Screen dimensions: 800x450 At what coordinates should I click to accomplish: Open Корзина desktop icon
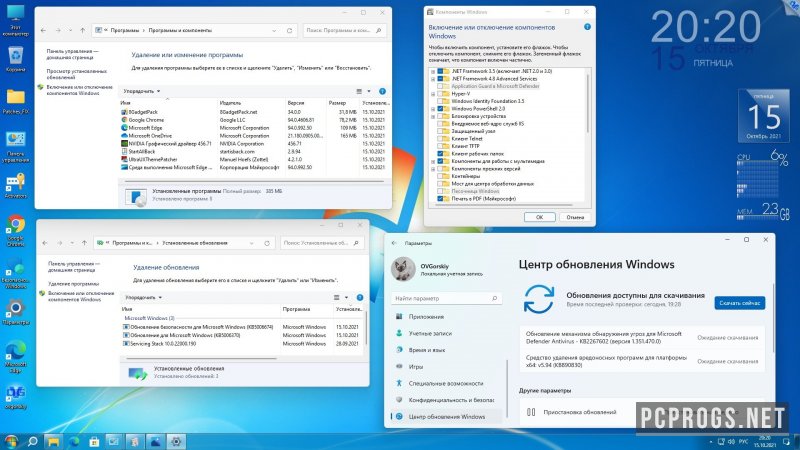click(15, 59)
